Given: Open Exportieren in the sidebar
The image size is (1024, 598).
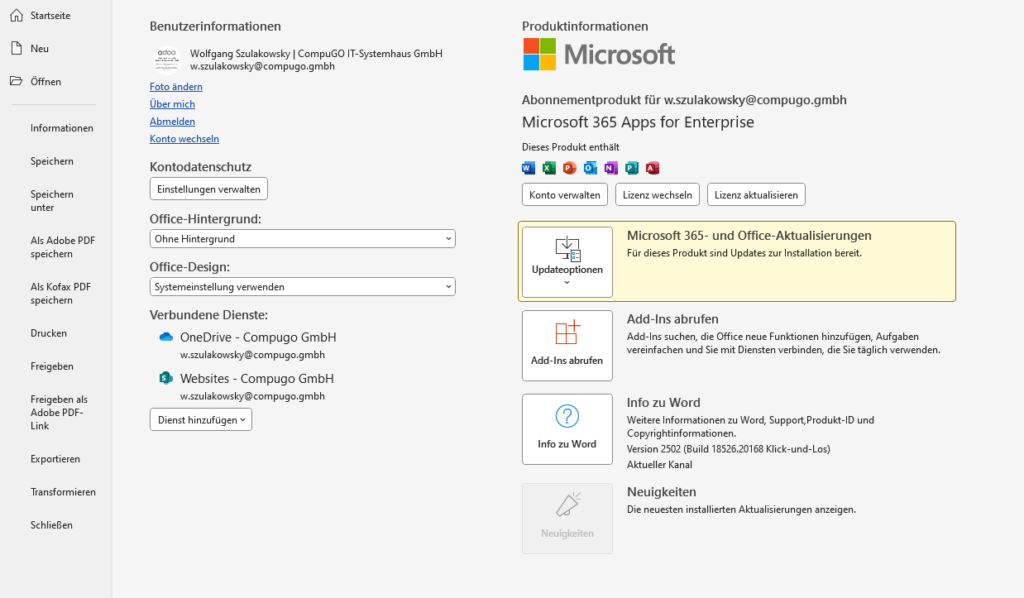Looking at the screenshot, I should [55, 459].
